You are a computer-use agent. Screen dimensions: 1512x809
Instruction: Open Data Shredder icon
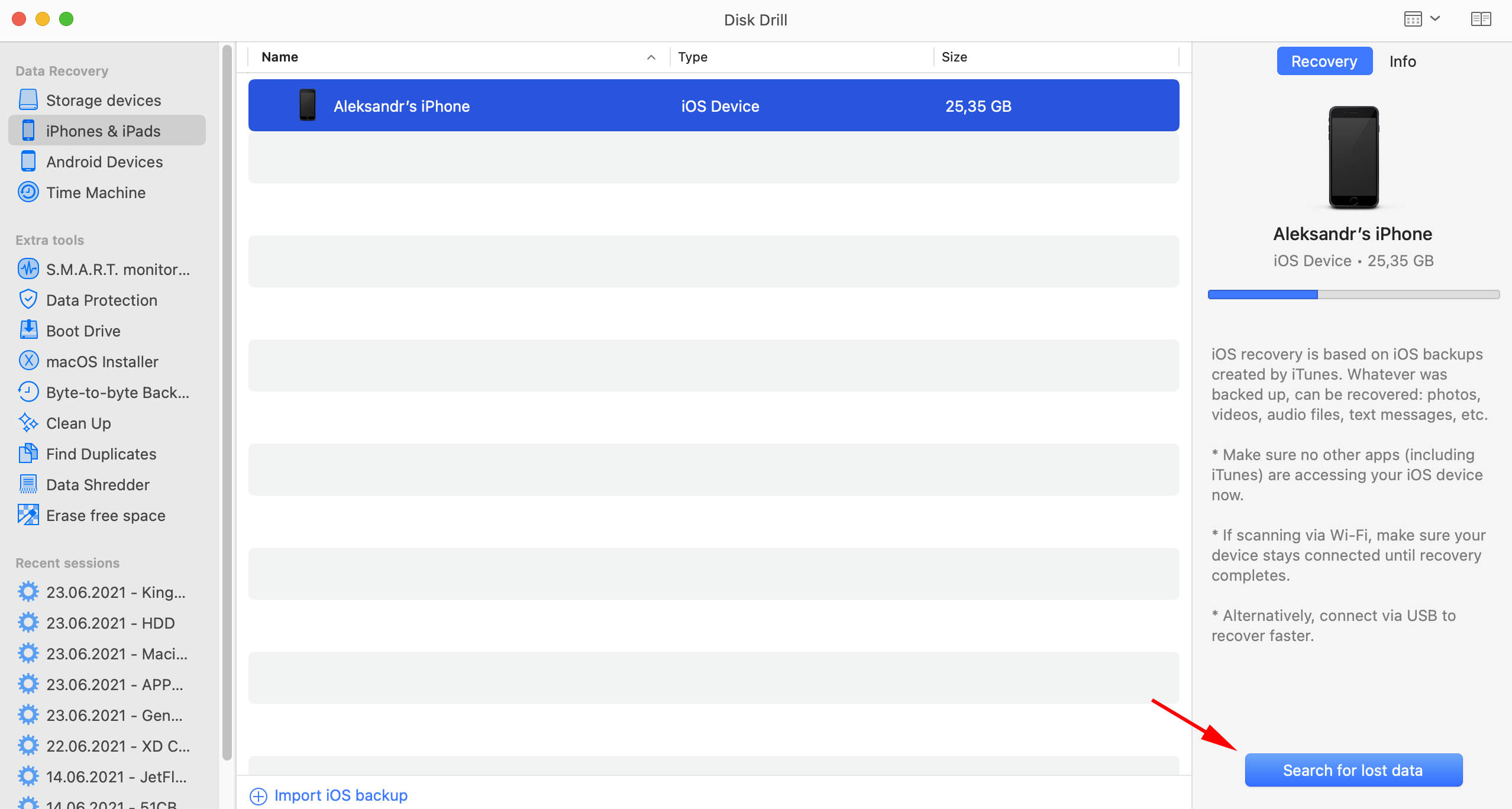point(28,484)
